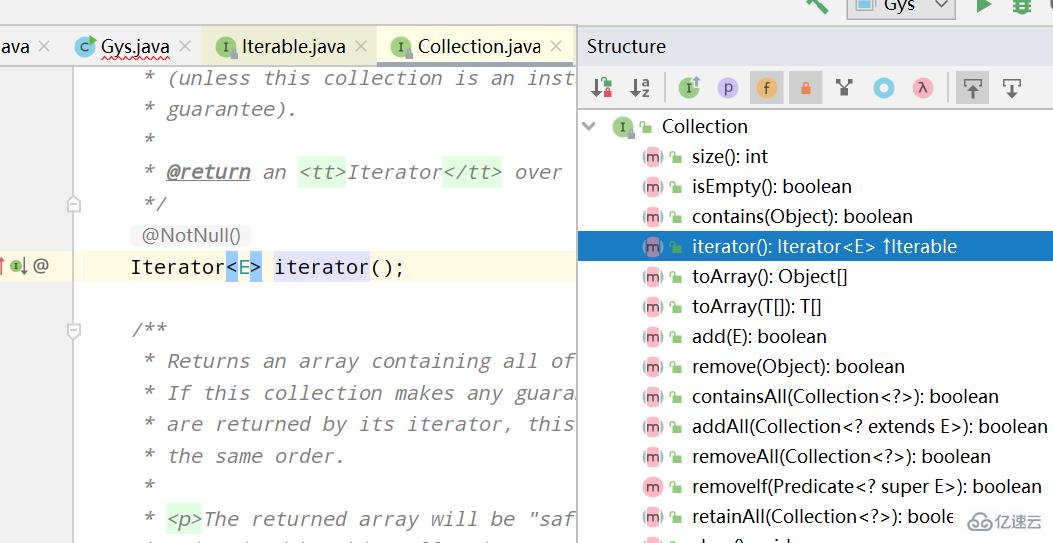Toggle show properties filter
The image size is (1053, 543).
click(x=728, y=88)
